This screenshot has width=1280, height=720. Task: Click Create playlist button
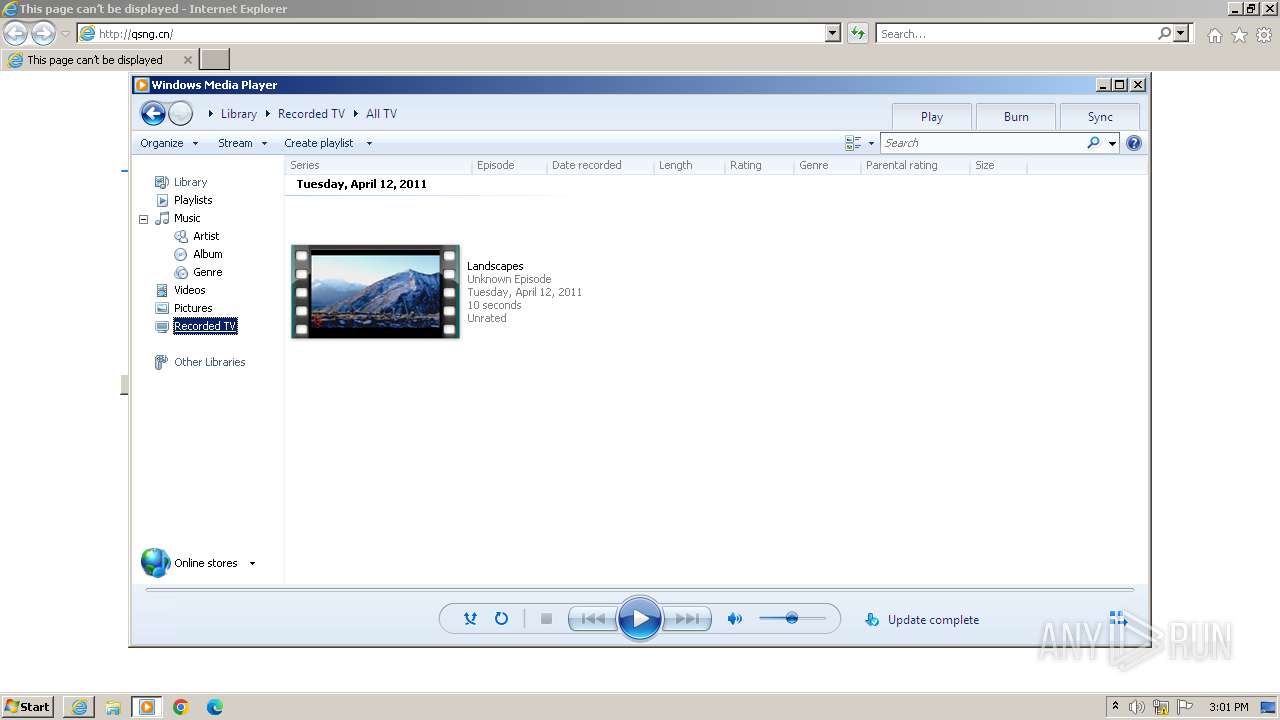[x=319, y=143]
